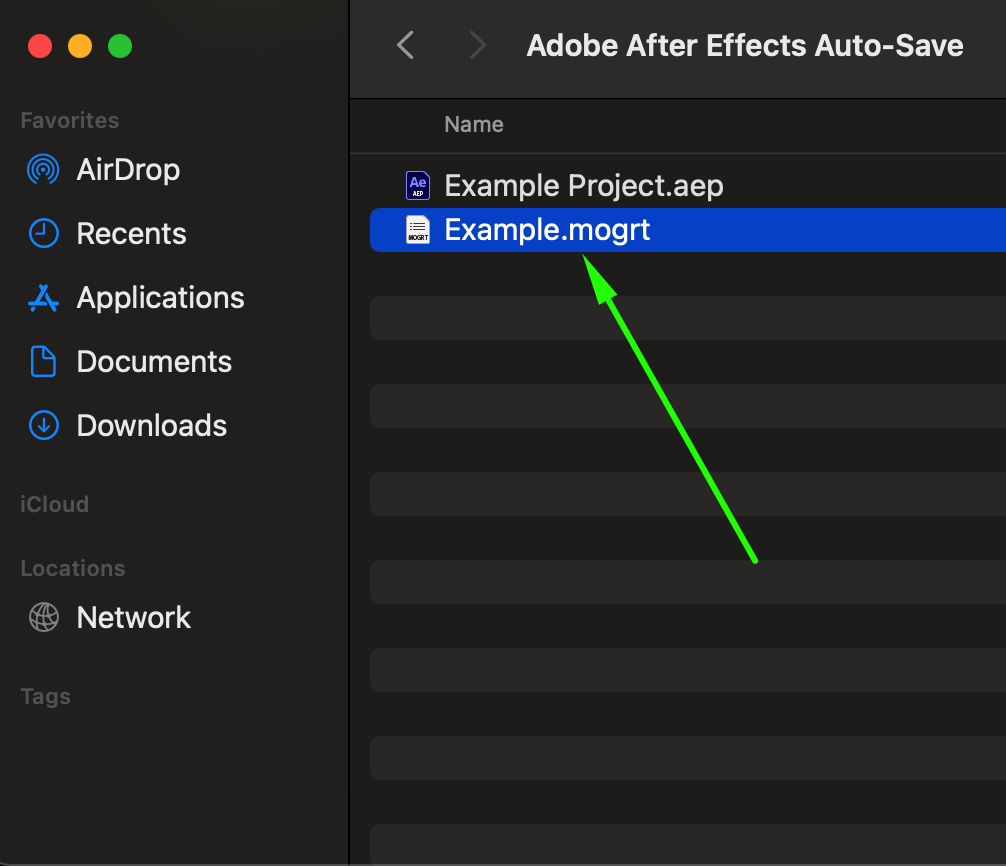The image size is (1006, 866).
Task: Go back using the left chevron
Action: [405, 45]
